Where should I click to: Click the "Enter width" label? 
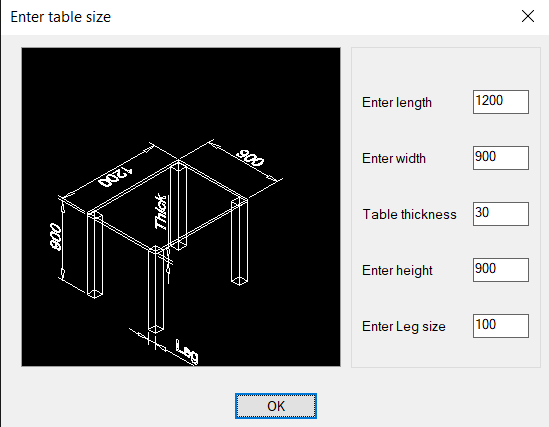point(394,159)
